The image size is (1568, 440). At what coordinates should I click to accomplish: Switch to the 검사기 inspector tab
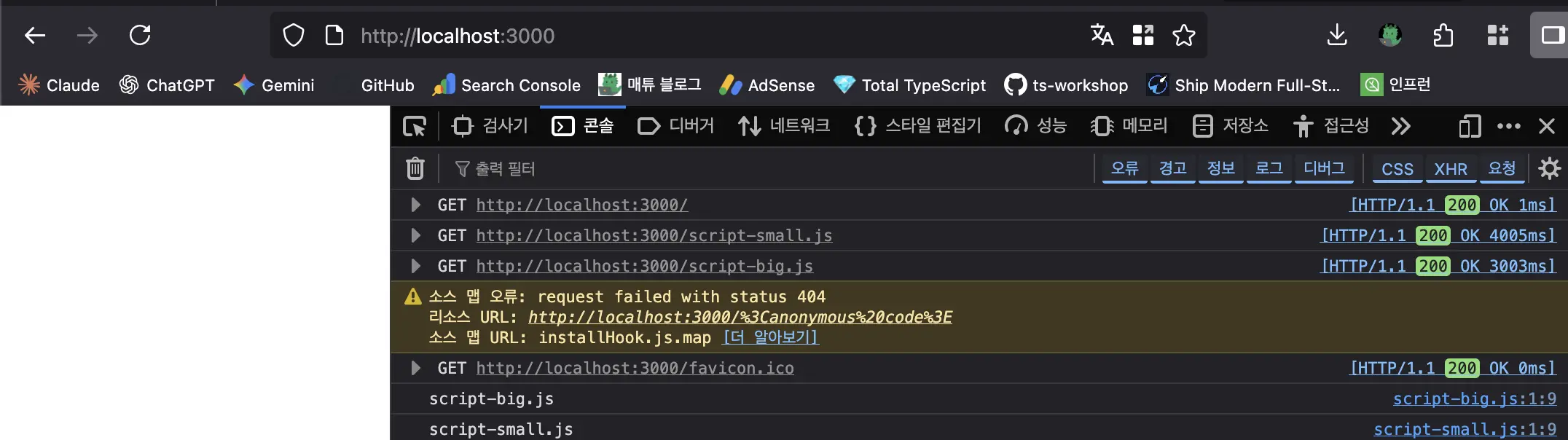tap(490, 126)
